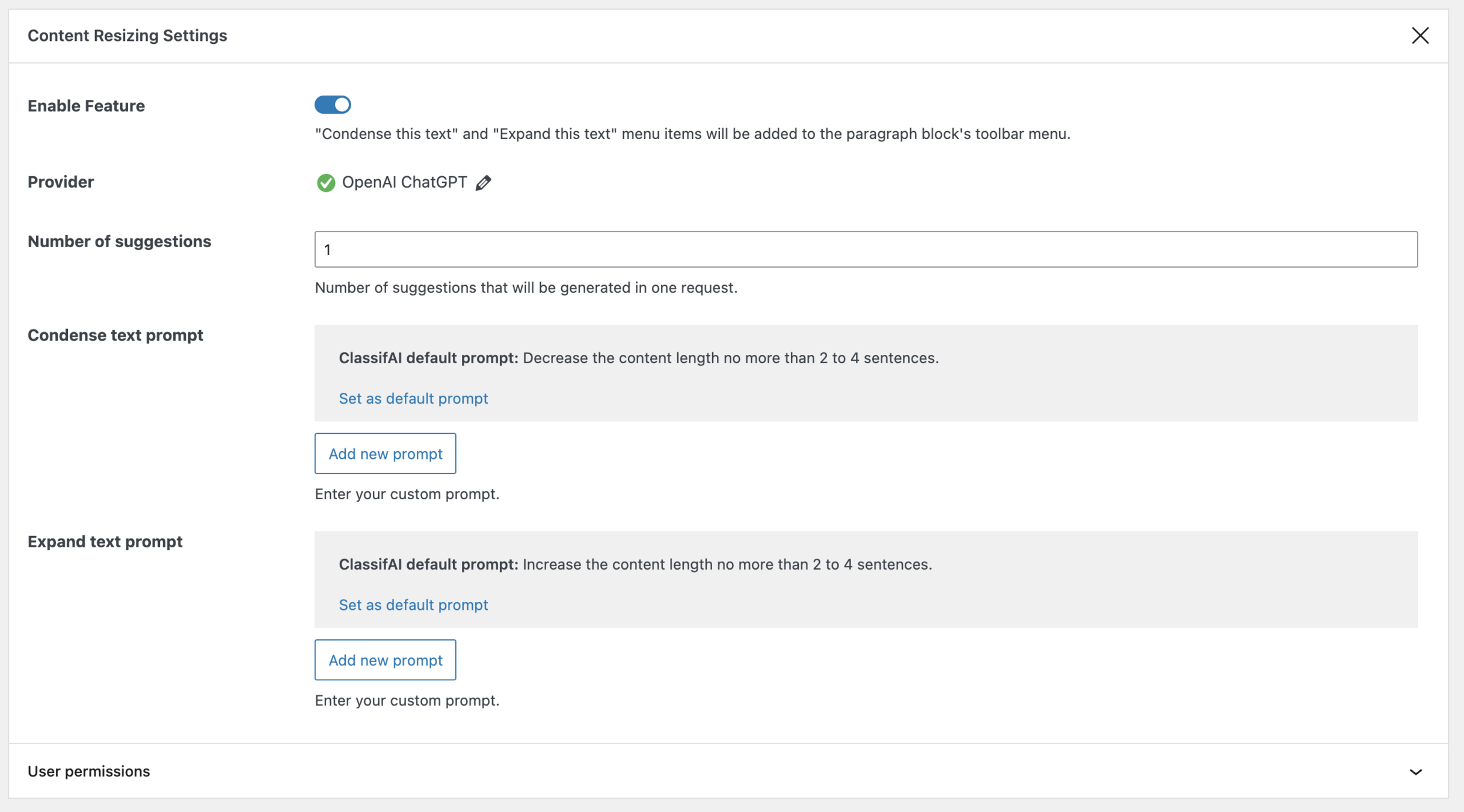The width and height of the screenshot is (1464, 812).
Task: Select the OpenAI ChatGPT provider name
Action: point(404,182)
